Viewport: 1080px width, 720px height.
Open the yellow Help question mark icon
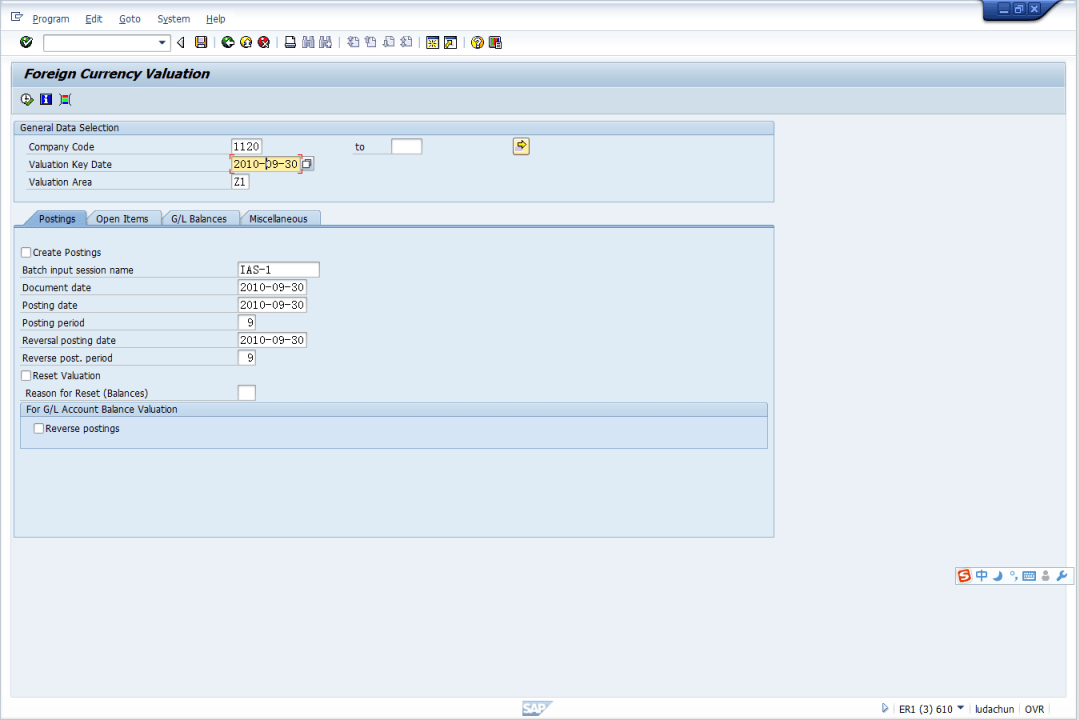(477, 42)
